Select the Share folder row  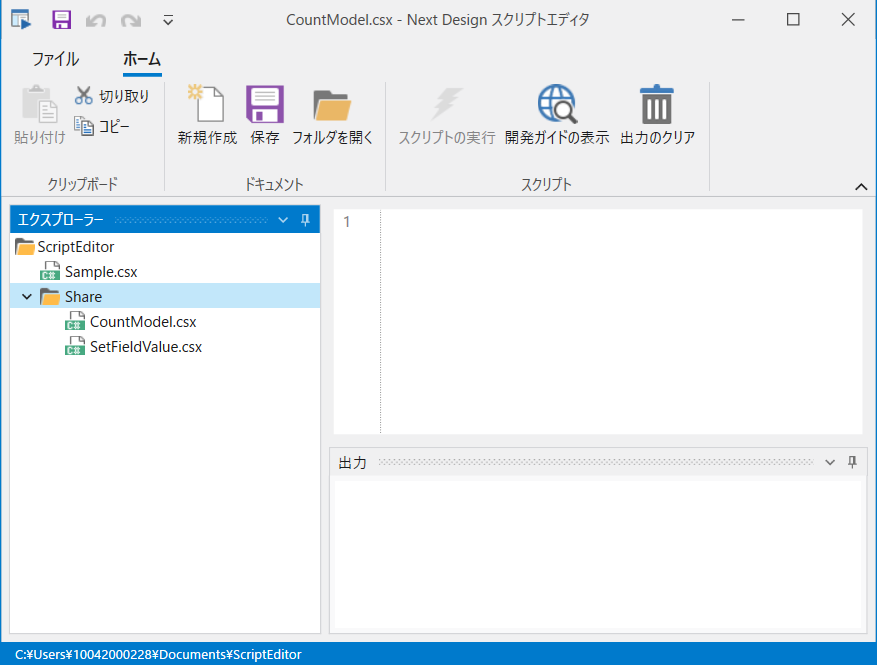coord(165,296)
